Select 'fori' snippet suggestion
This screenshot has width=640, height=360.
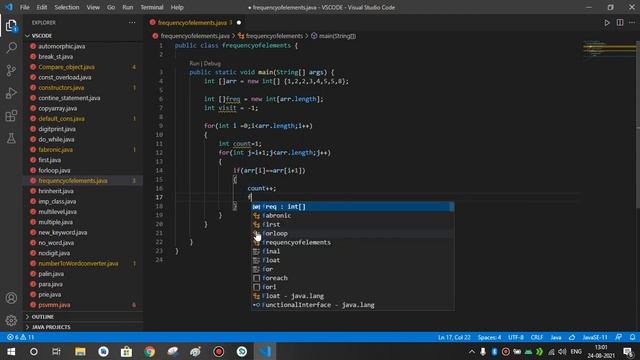[x=353, y=287]
